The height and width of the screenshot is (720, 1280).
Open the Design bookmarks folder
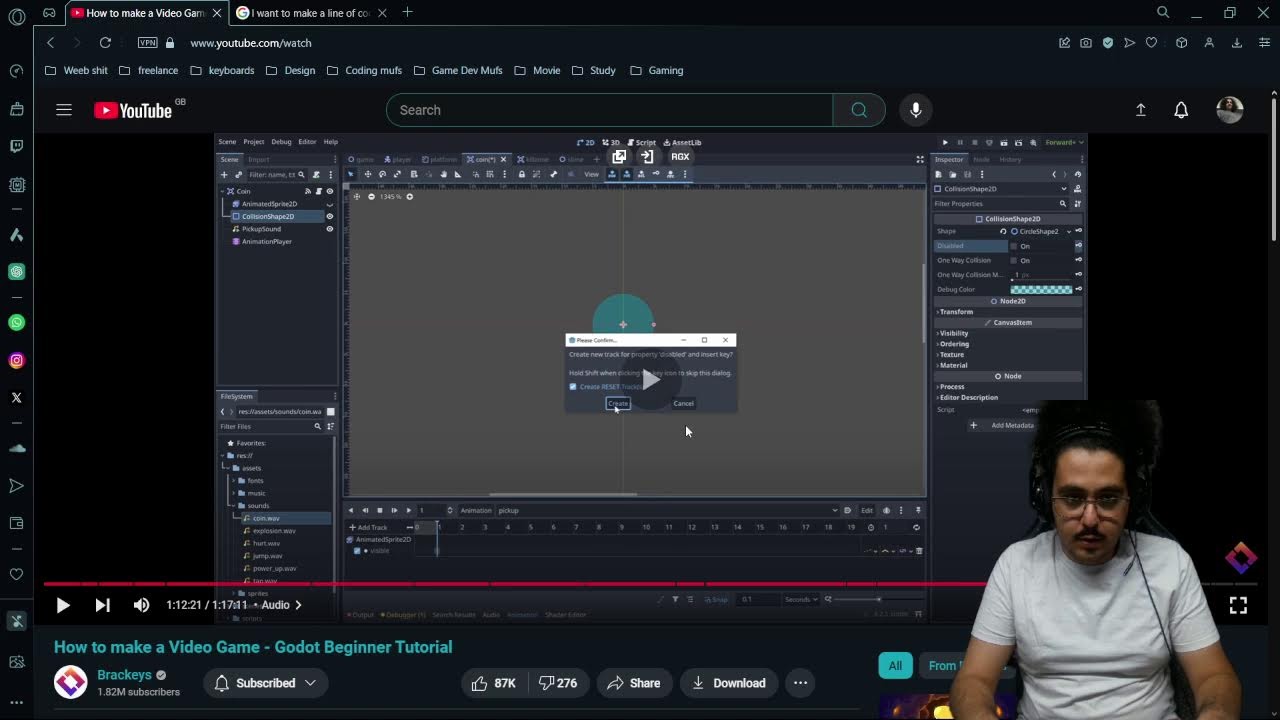tap(290, 70)
